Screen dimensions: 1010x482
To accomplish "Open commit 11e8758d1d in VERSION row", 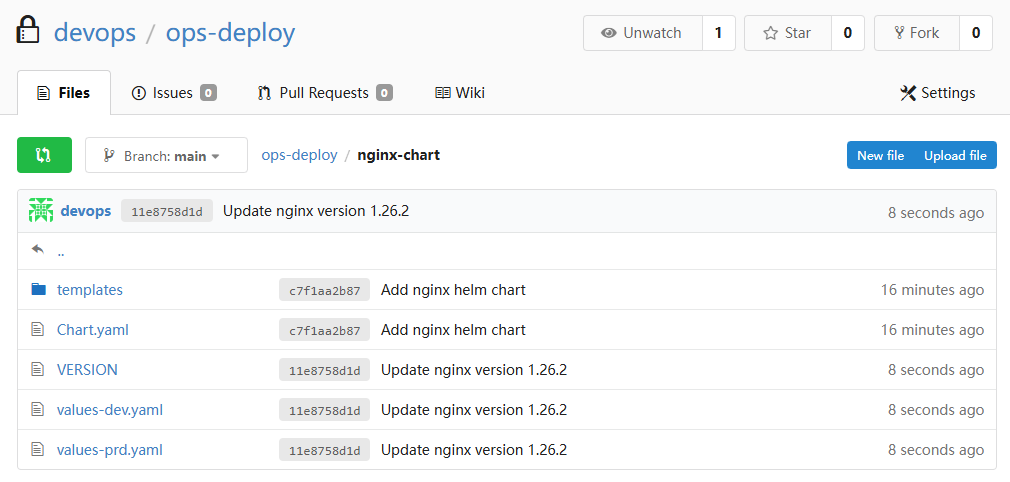I will click(325, 370).
